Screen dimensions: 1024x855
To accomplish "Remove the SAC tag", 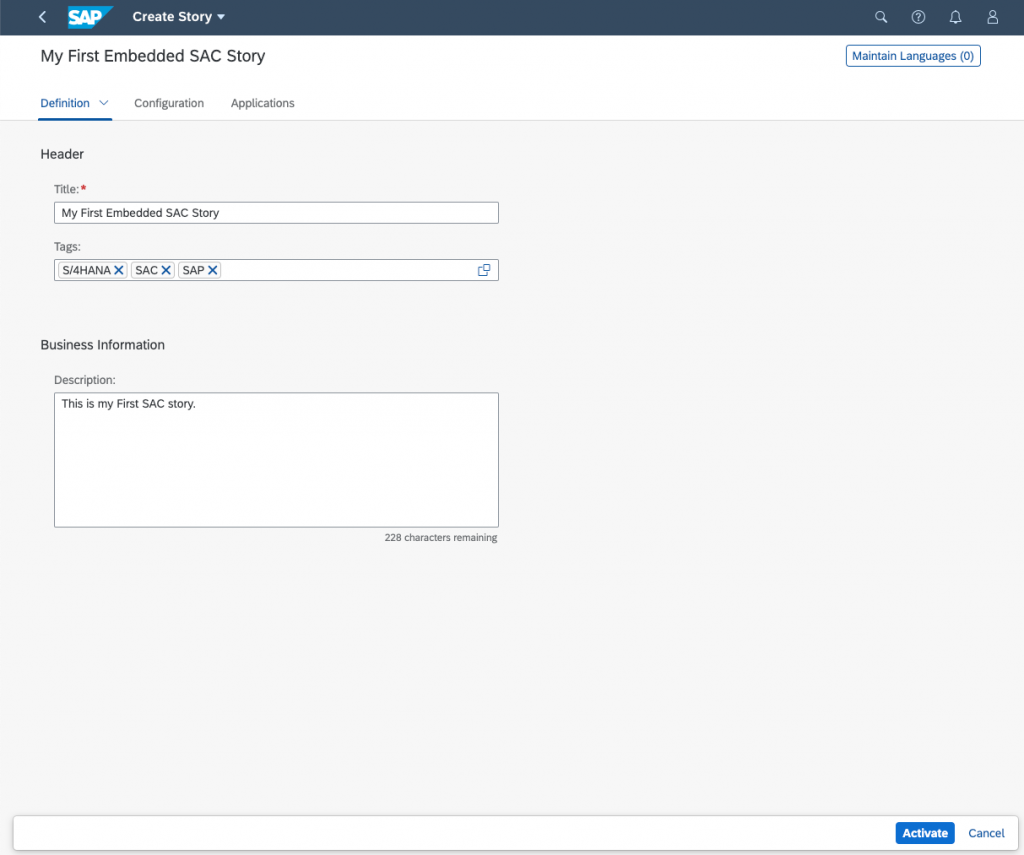I will click(x=166, y=270).
